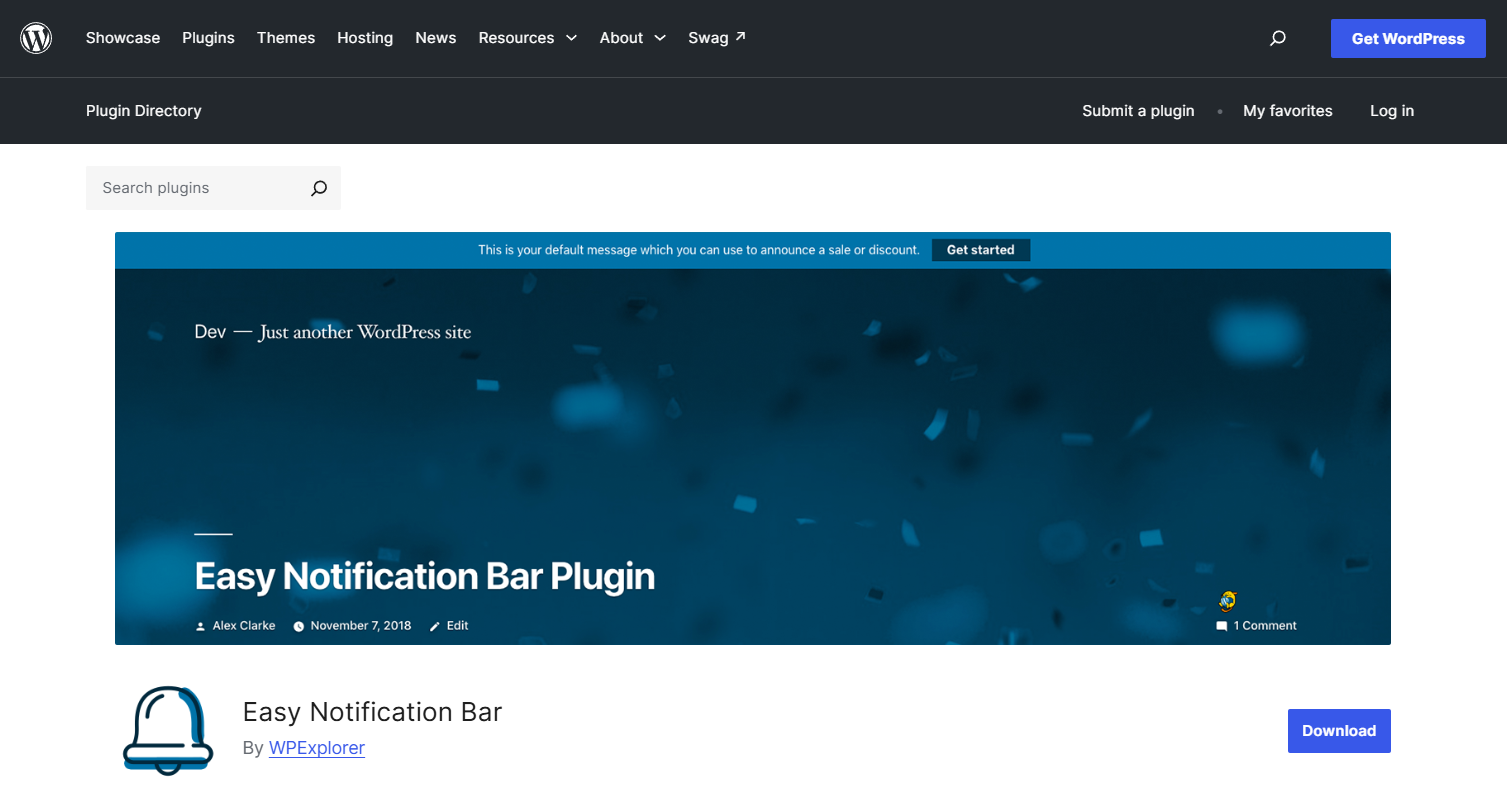The image size is (1507, 804).
Task: Click the small avatar icon above 1 Comment
Action: click(x=1228, y=601)
